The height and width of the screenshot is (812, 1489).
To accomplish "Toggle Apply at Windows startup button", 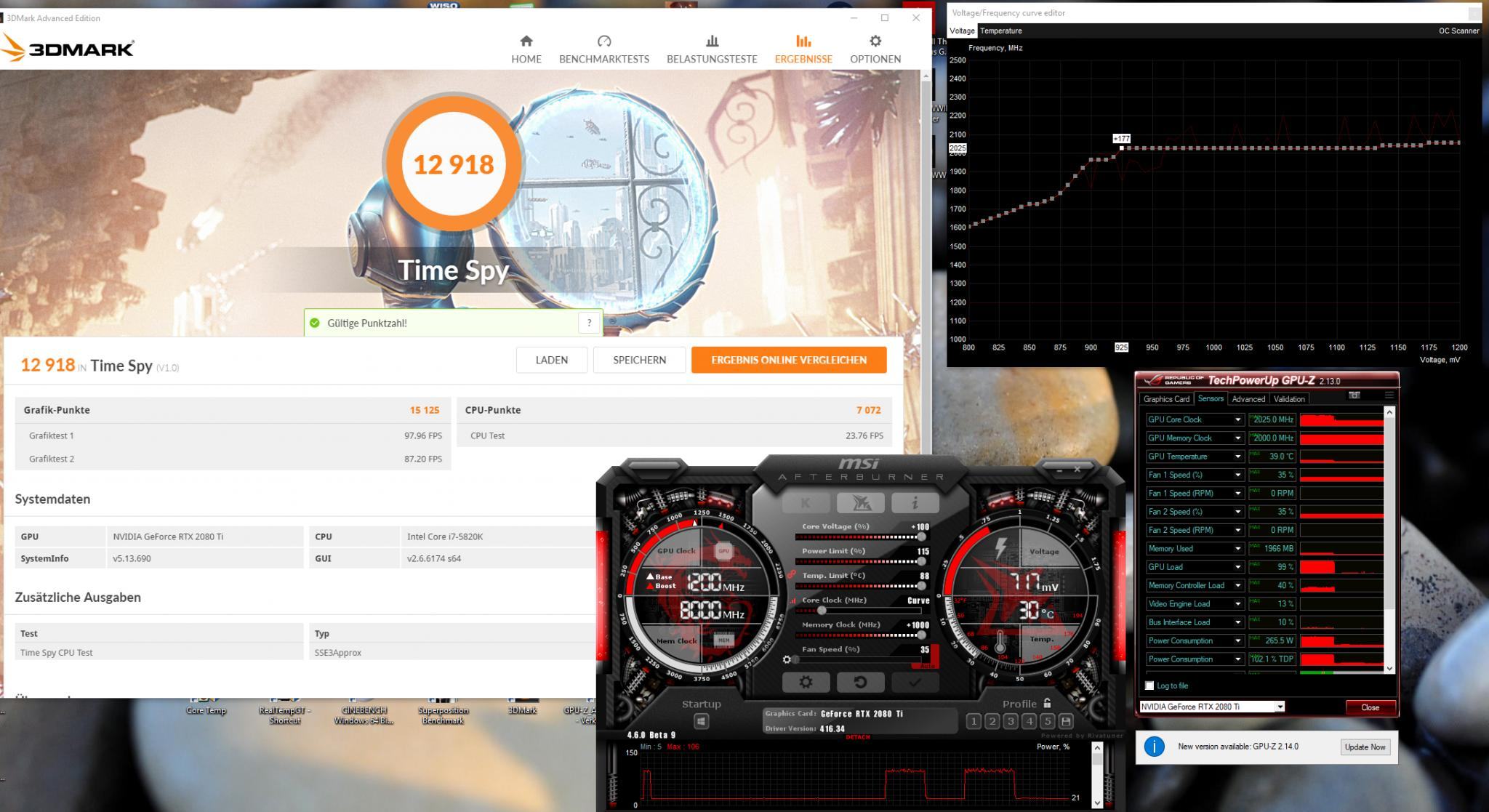I will (701, 721).
